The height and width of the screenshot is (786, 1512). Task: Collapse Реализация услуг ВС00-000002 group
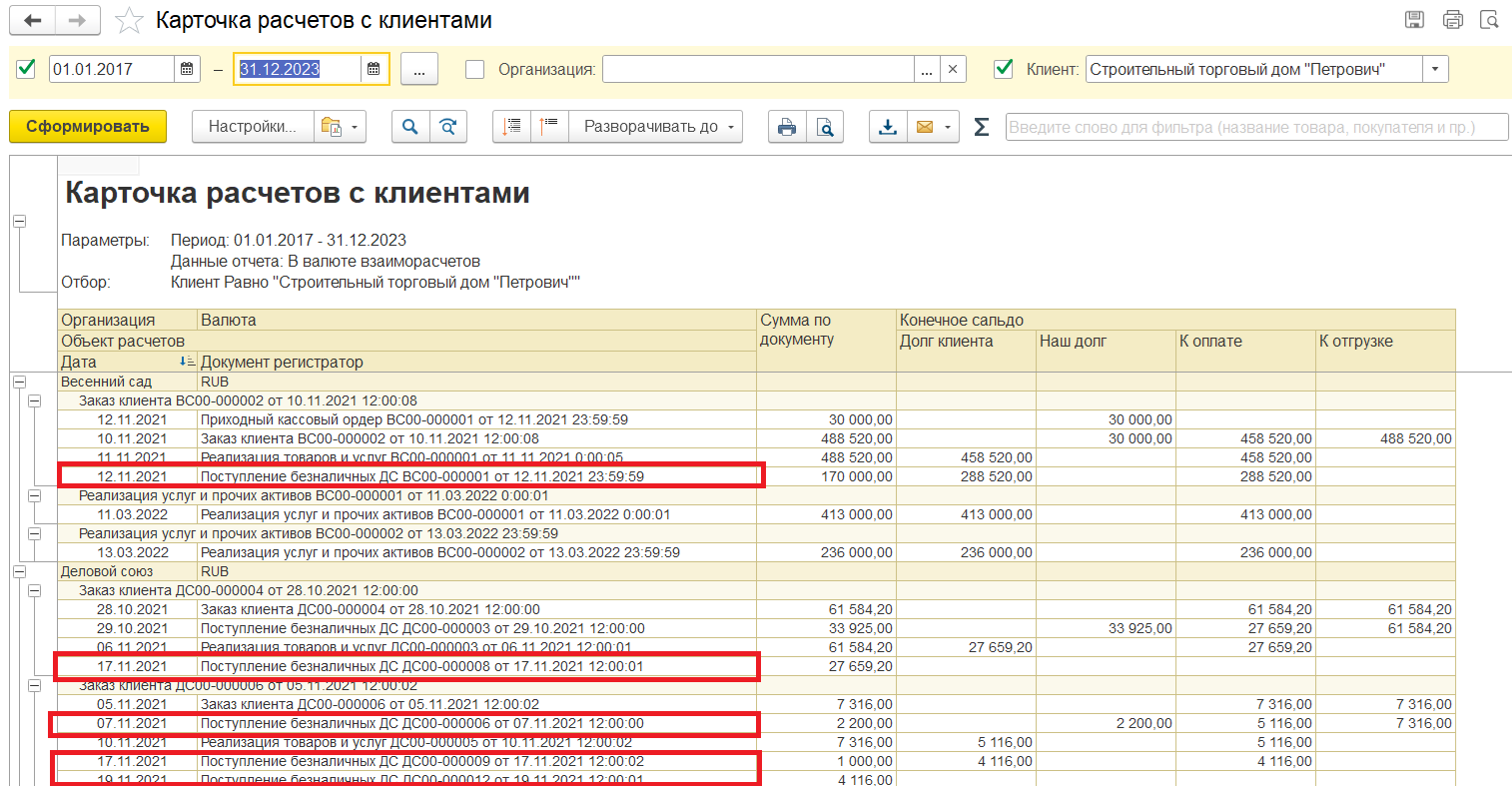pos(35,533)
